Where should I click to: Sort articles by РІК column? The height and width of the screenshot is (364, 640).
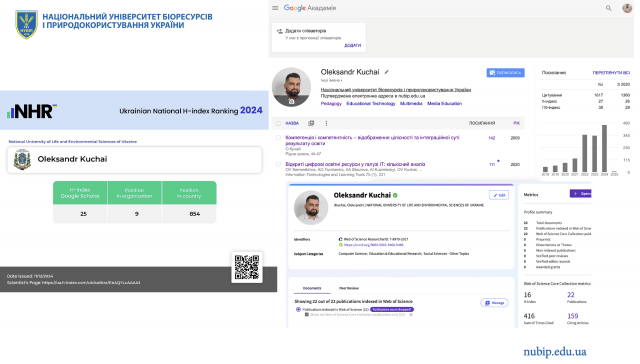[x=516, y=123]
